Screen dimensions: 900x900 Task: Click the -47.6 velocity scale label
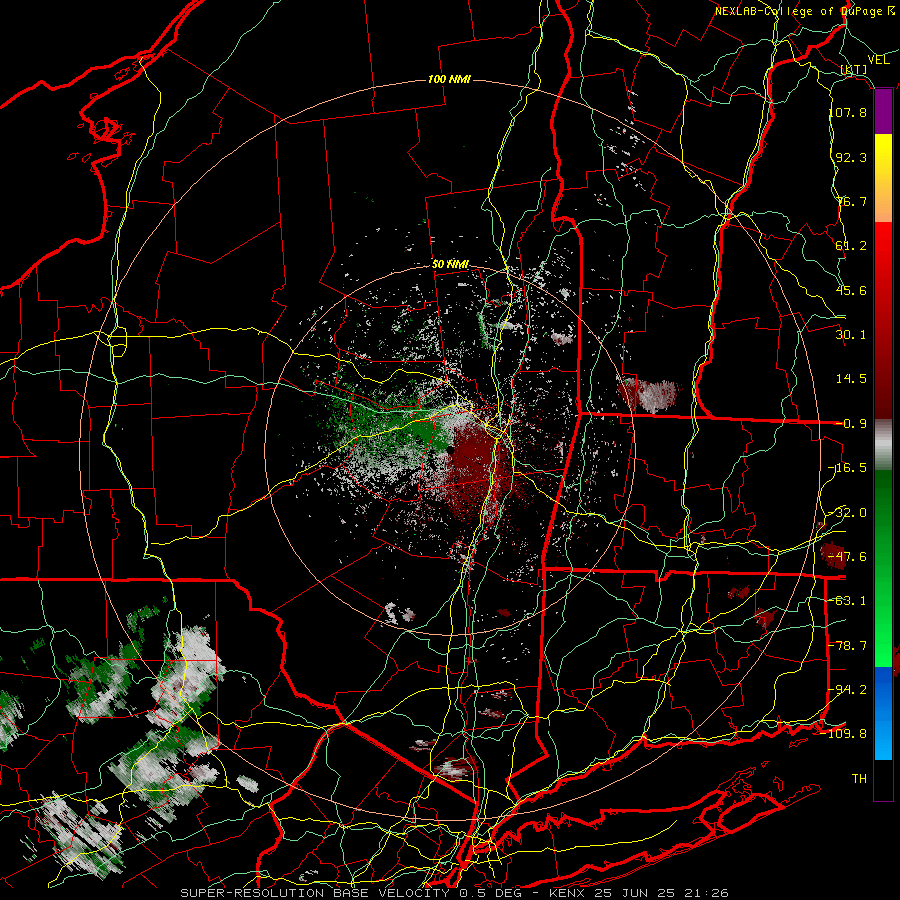click(848, 556)
